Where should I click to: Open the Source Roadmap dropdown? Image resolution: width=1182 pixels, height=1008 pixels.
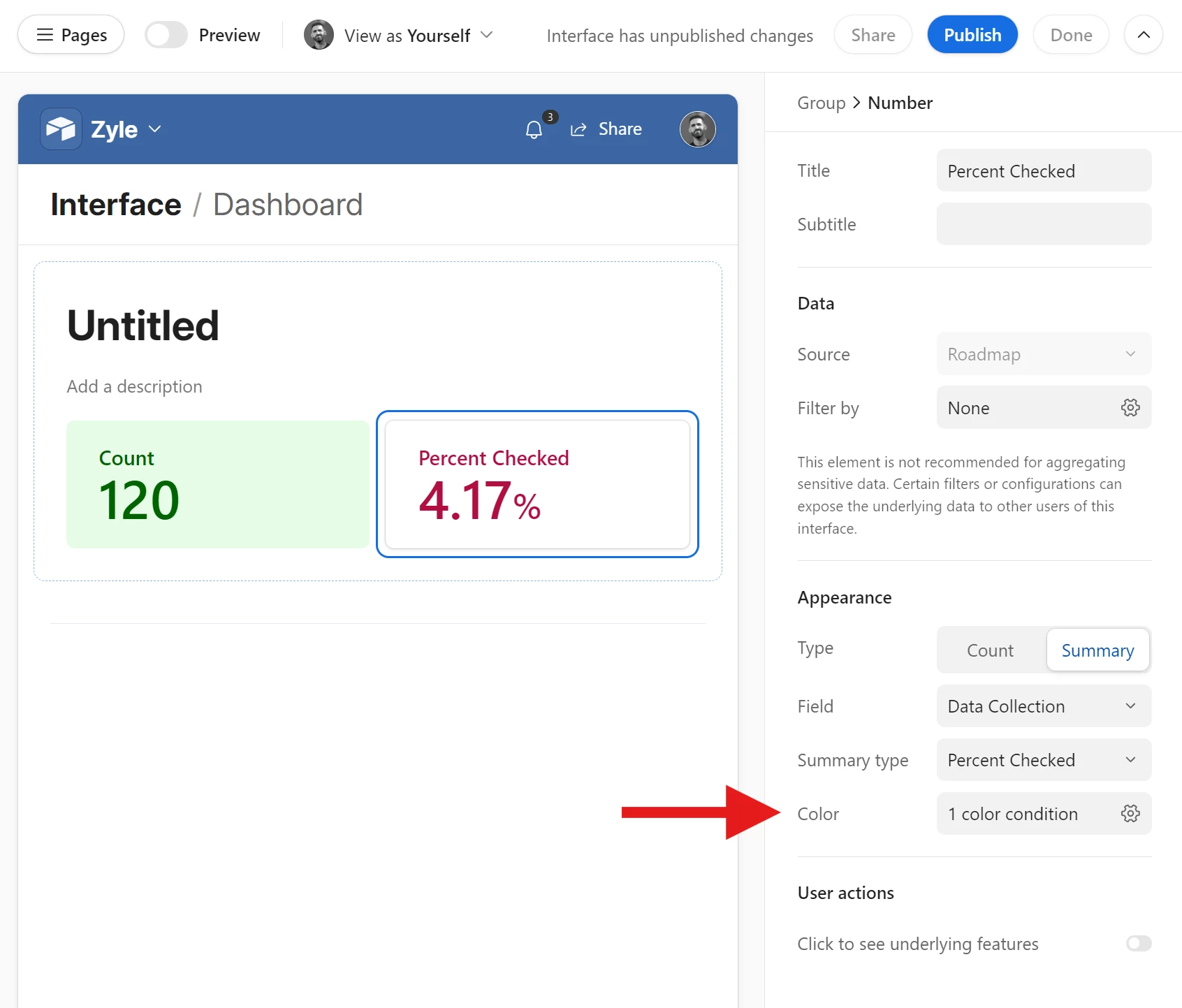[x=1044, y=354]
